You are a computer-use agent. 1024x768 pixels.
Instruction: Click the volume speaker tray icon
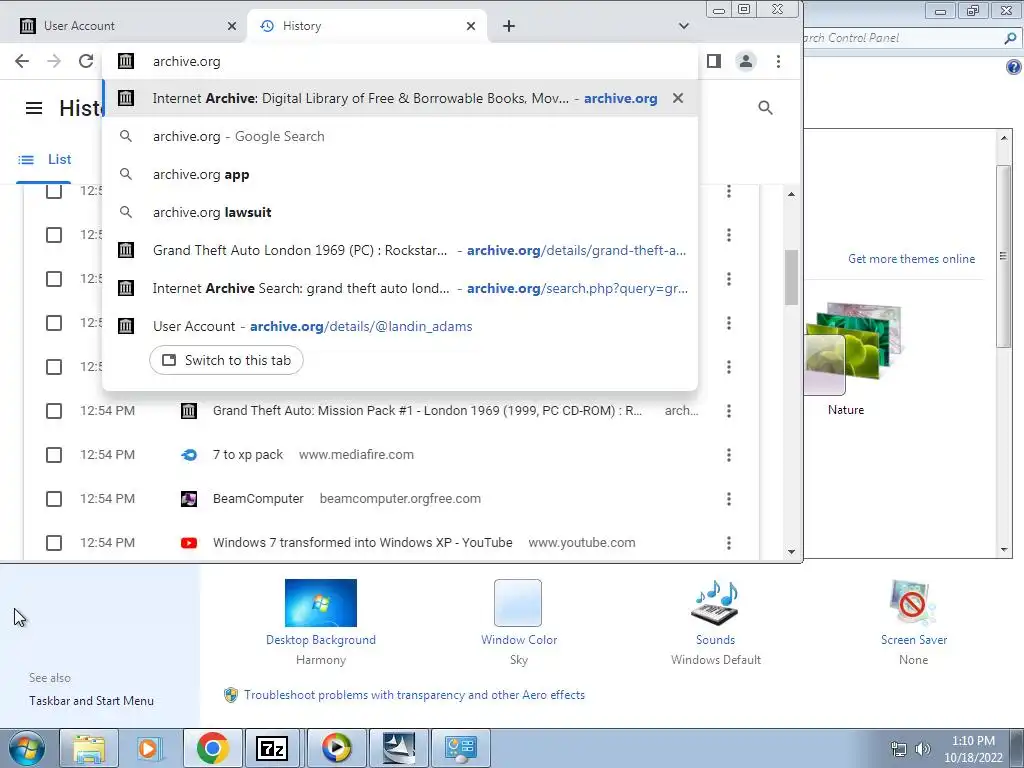(x=923, y=749)
